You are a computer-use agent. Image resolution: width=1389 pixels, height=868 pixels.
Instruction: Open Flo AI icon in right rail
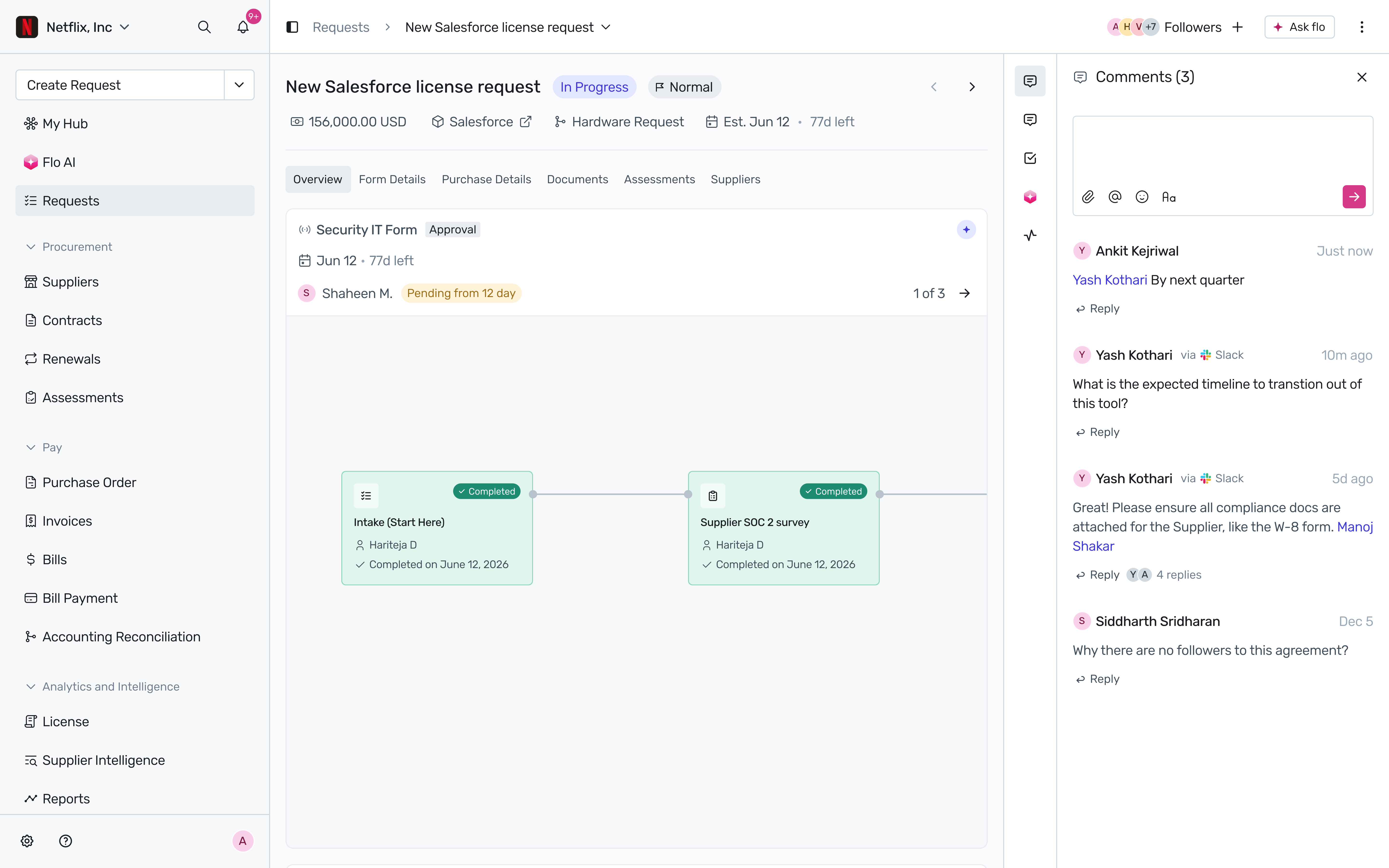pyautogui.click(x=1030, y=197)
